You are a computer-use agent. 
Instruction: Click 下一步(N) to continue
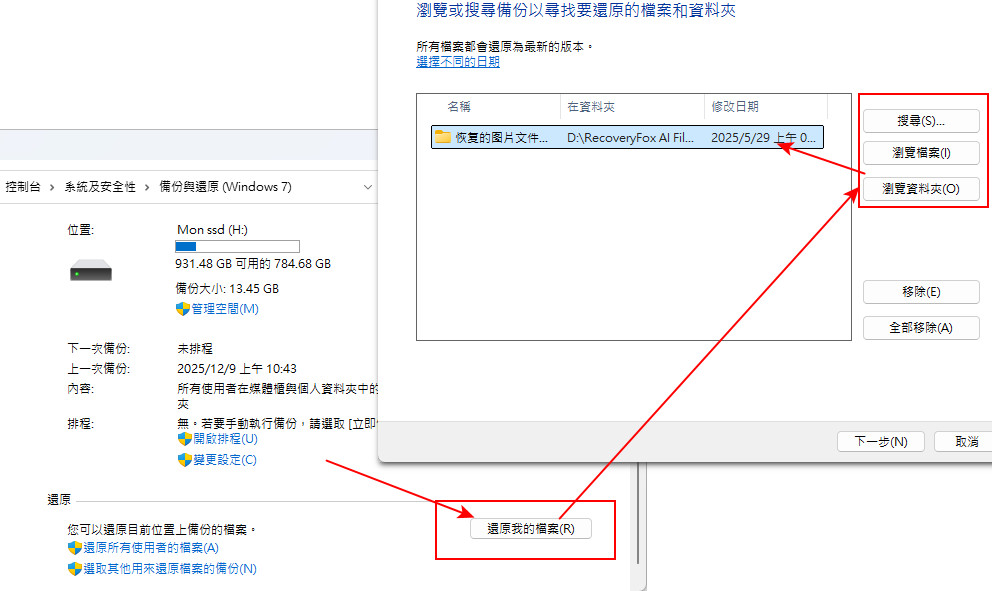coord(881,441)
